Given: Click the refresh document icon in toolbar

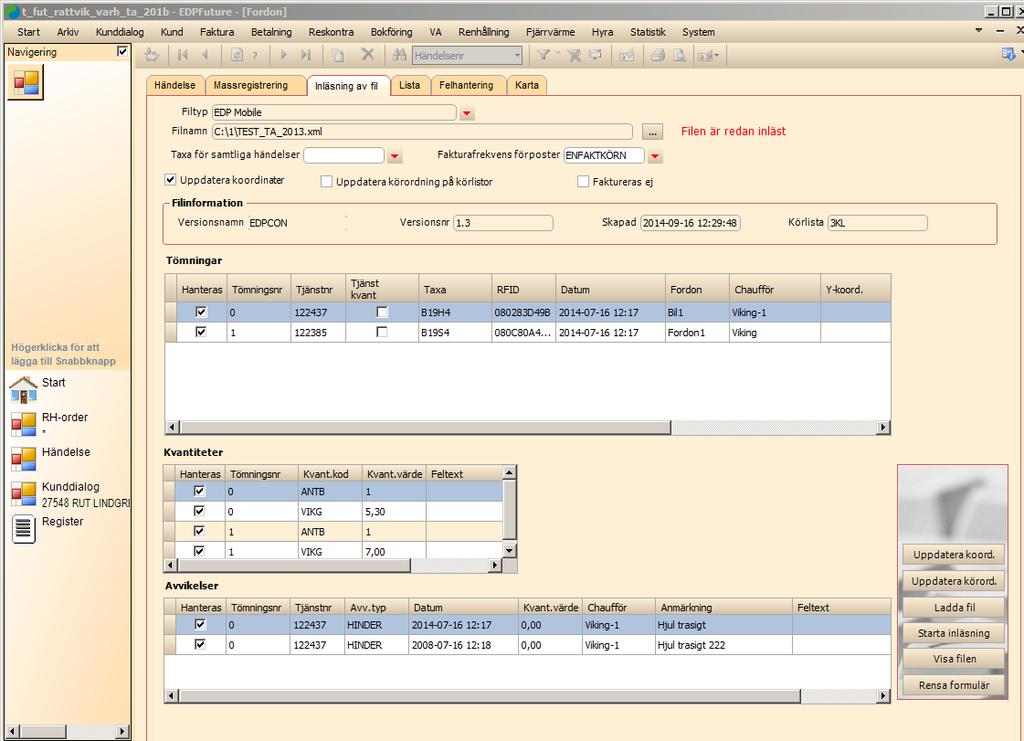Looking at the screenshot, I should tap(236, 55).
